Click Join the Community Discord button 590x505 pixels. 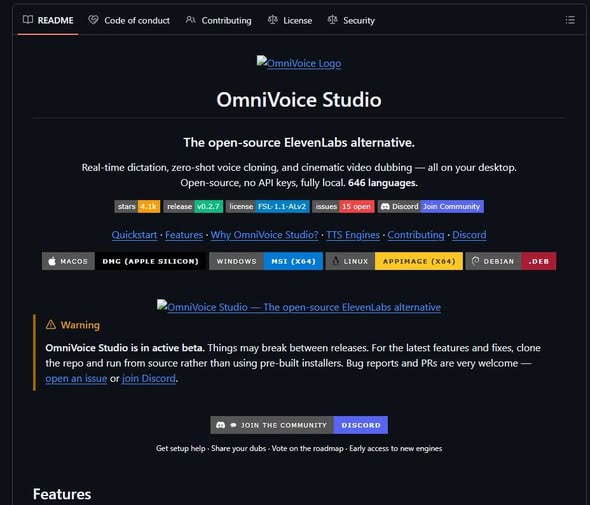299,425
